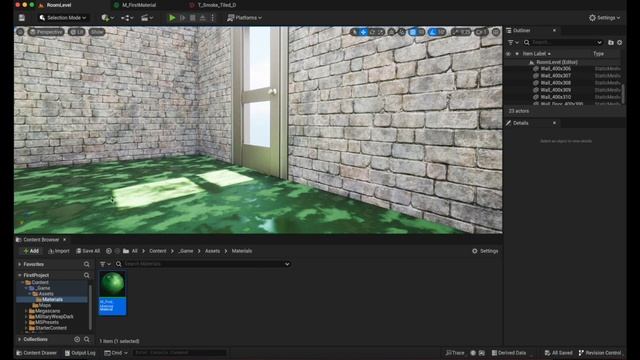This screenshot has height=360, width=640.
Task: Click Import in the Content Browser
Action: coord(59,251)
